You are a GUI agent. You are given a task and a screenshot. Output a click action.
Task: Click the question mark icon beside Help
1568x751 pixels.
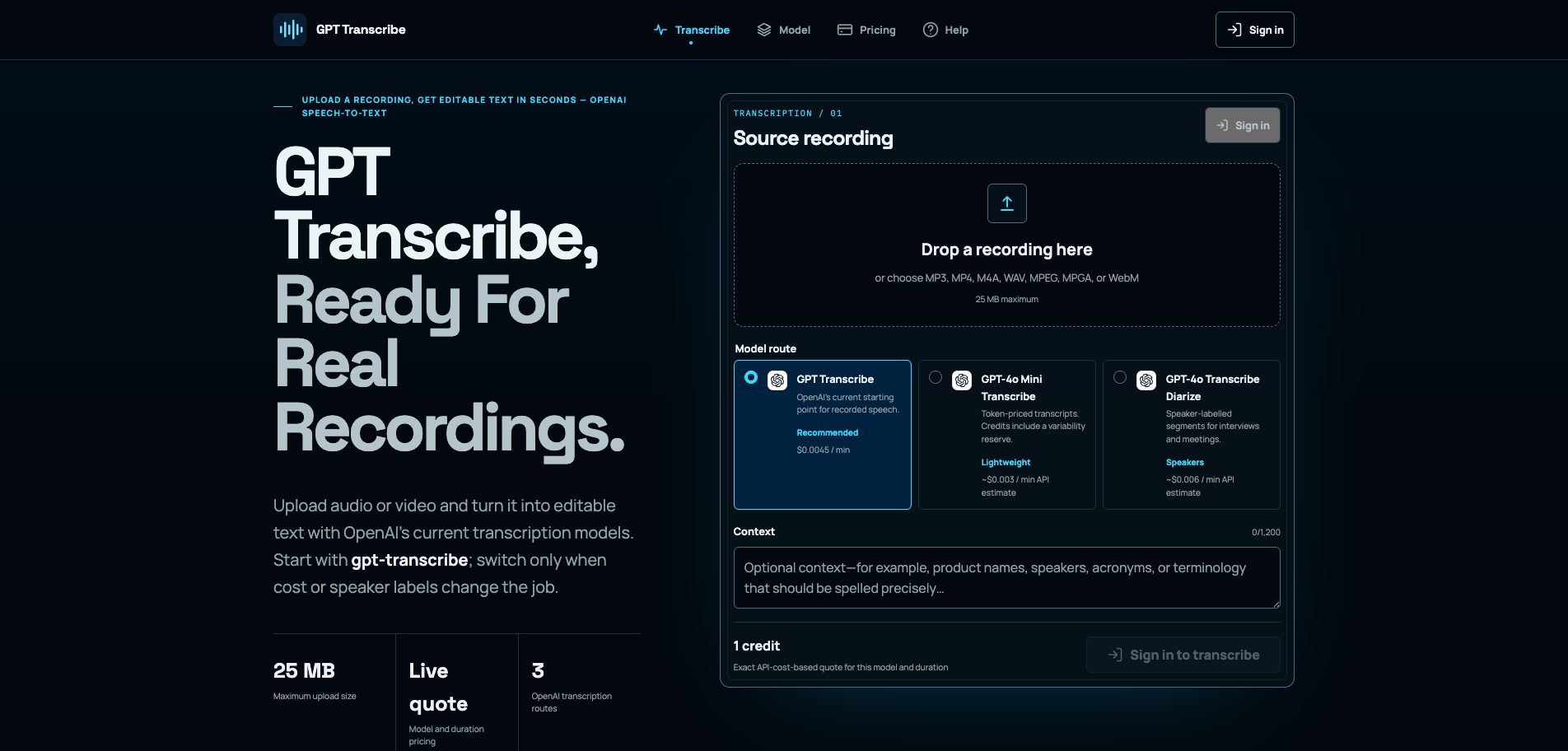pos(931,30)
